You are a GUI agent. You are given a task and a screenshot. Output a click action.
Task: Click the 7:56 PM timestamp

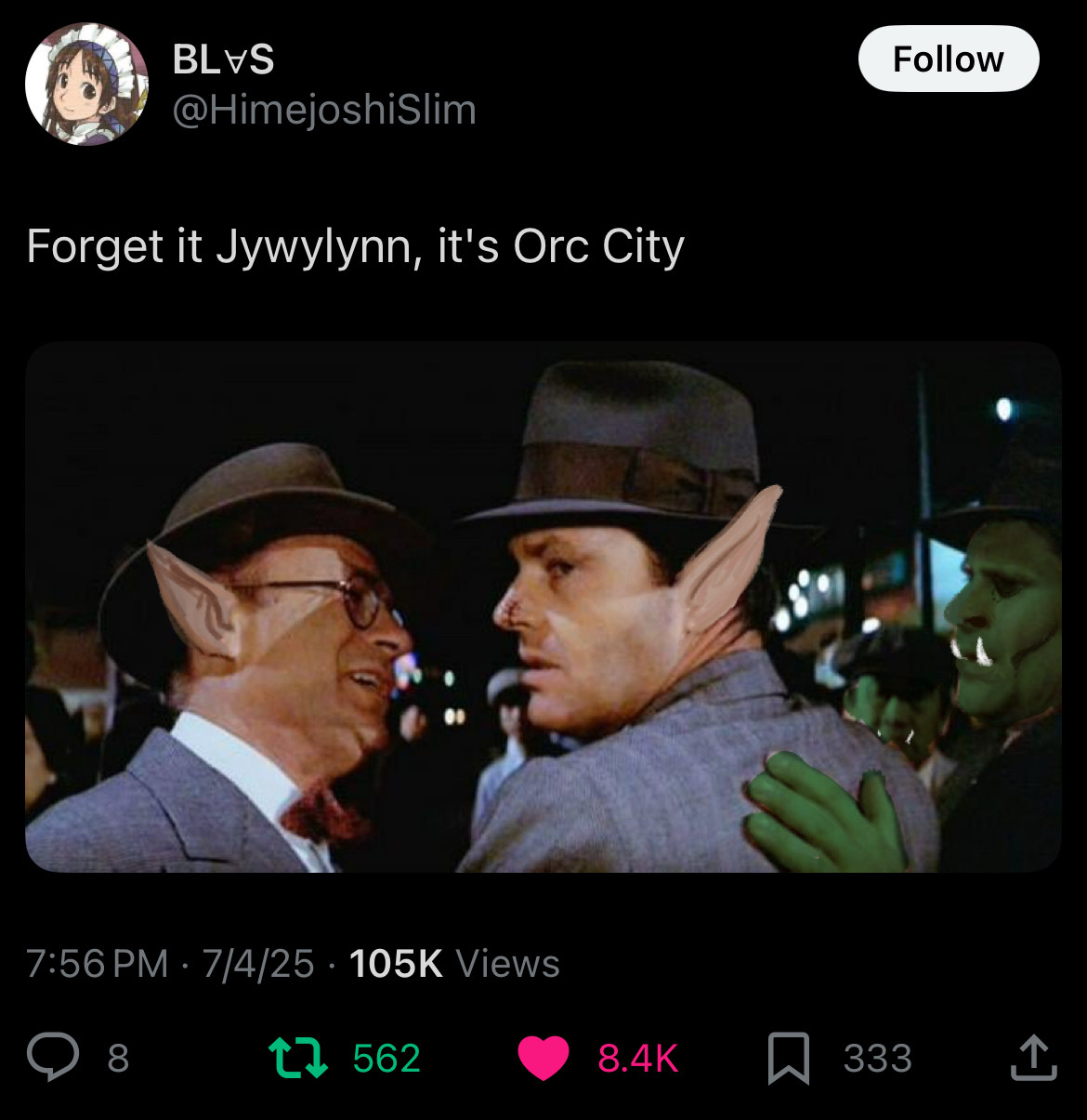pyautogui.click(x=98, y=964)
